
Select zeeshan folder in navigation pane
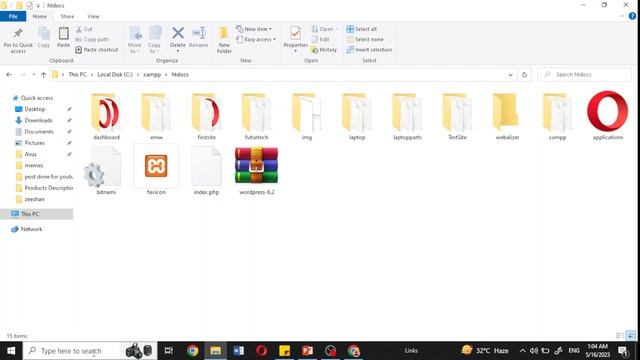tap(34, 199)
